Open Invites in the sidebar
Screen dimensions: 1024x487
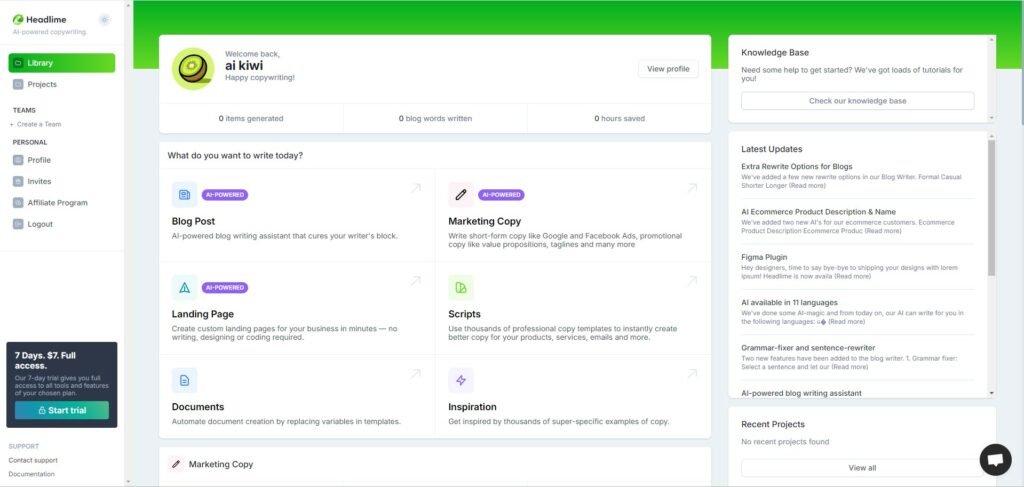click(x=39, y=181)
